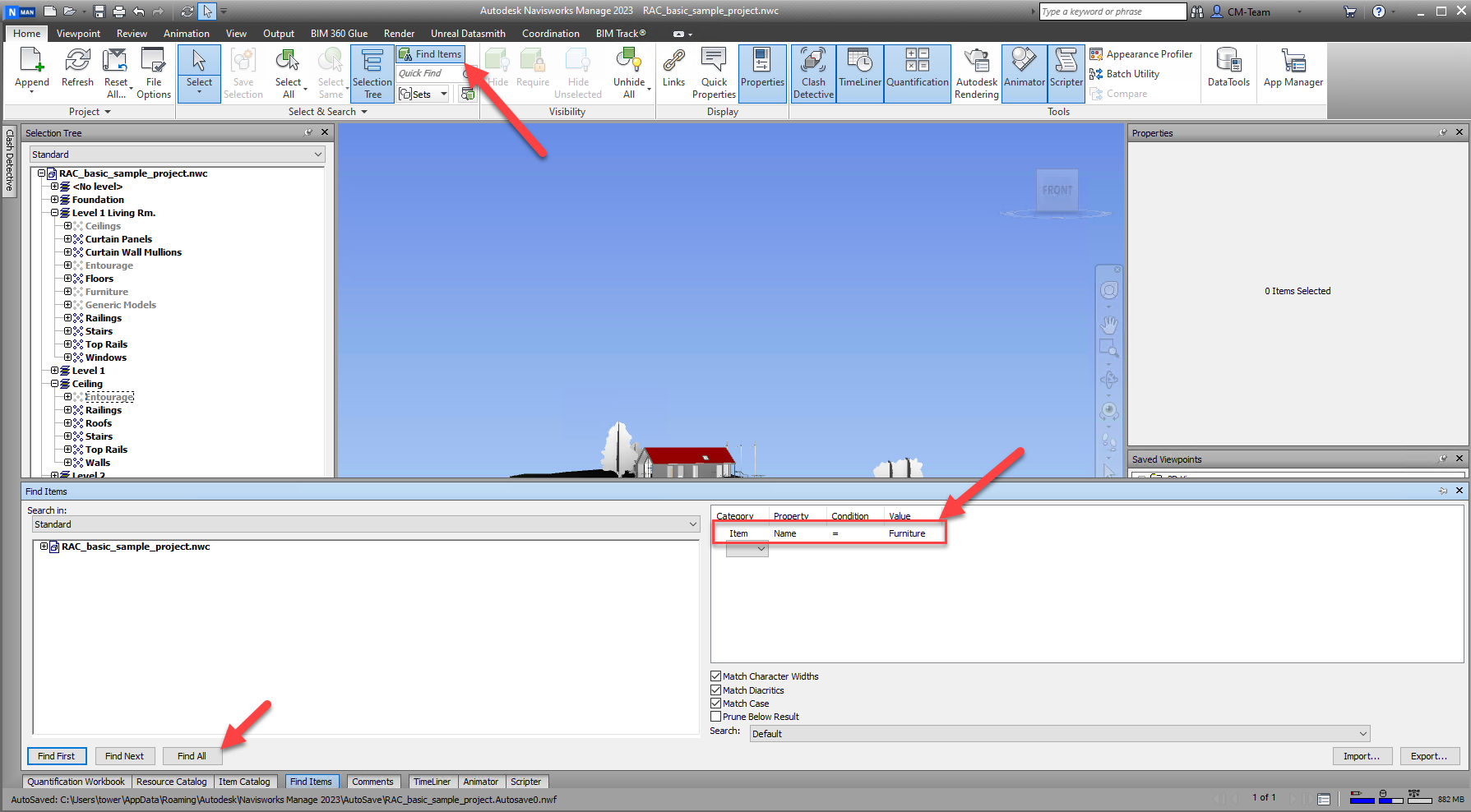Switch to Quantification Workbook tab
Image resolution: width=1471 pixels, height=812 pixels.
coord(76,782)
